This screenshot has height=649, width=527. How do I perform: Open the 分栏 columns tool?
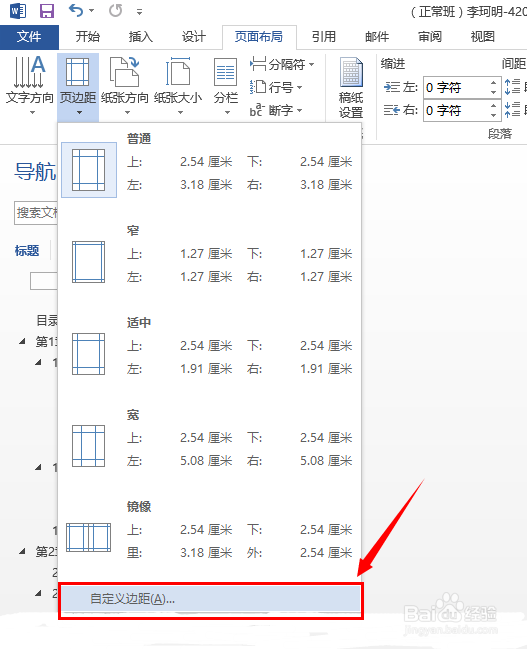point(226,86)
